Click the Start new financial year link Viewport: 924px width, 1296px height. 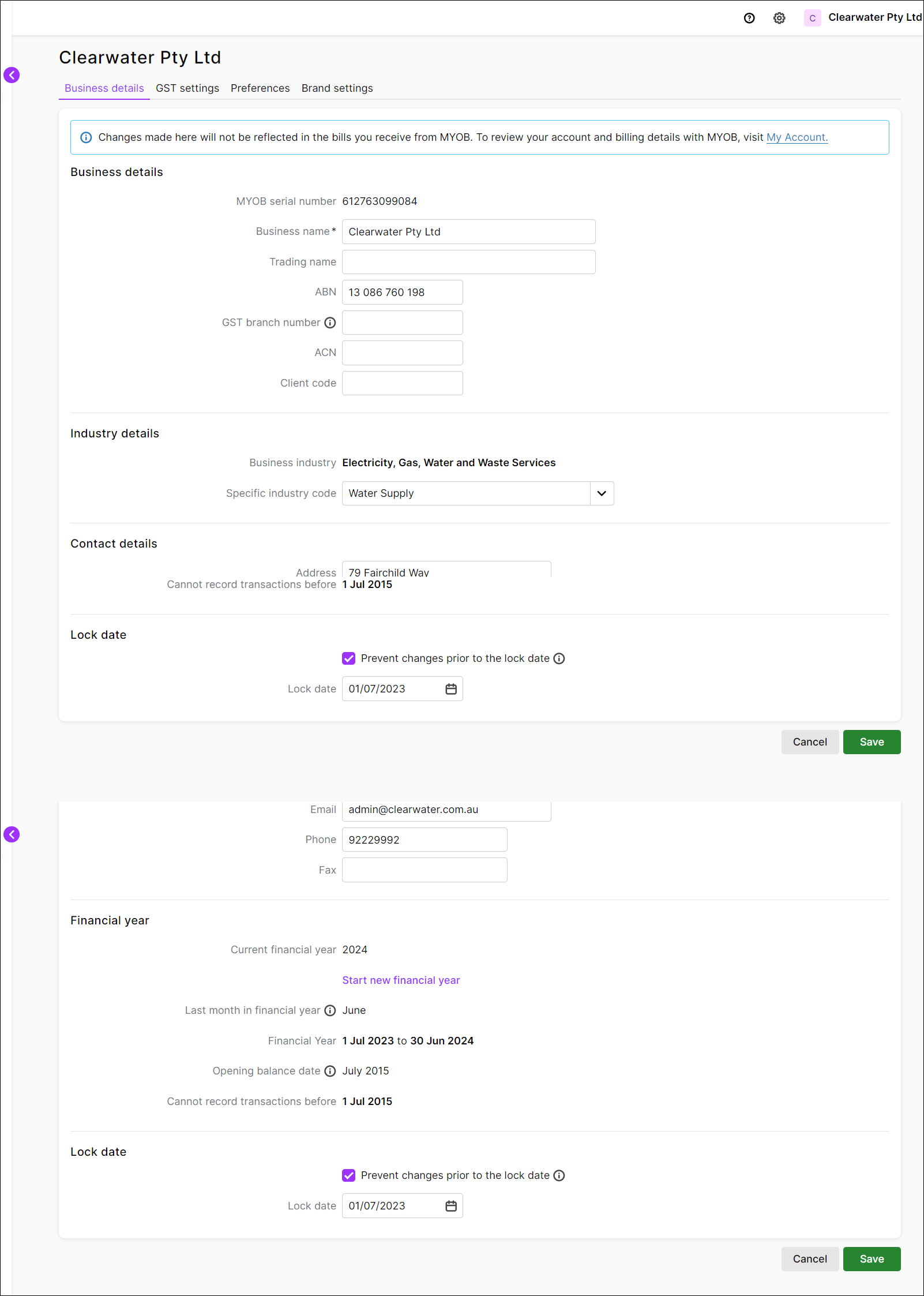tap(400, 980)
